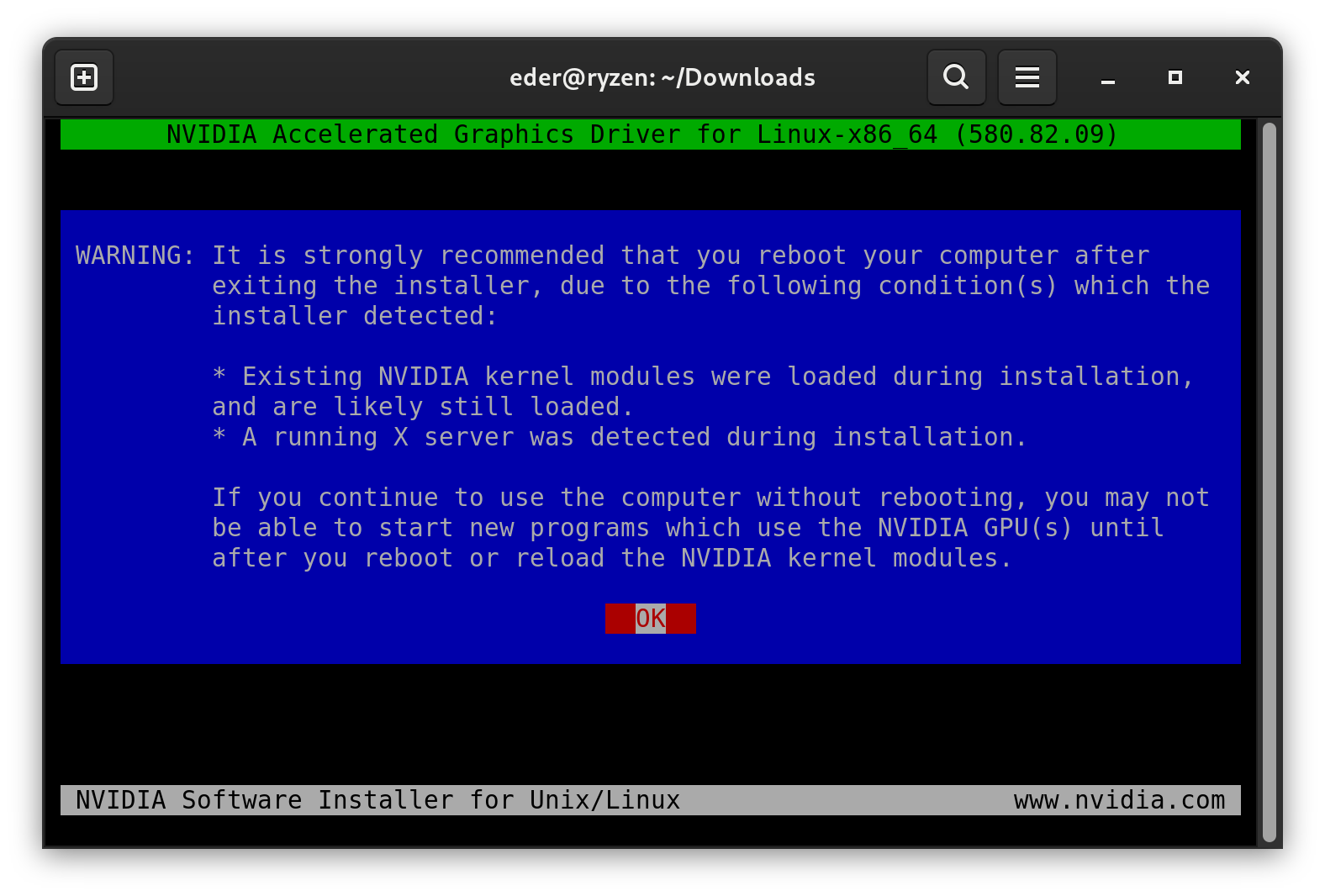1325x896 pixels.
Task: Click the 'installer detected:' line
Action: tap(354, 316)
